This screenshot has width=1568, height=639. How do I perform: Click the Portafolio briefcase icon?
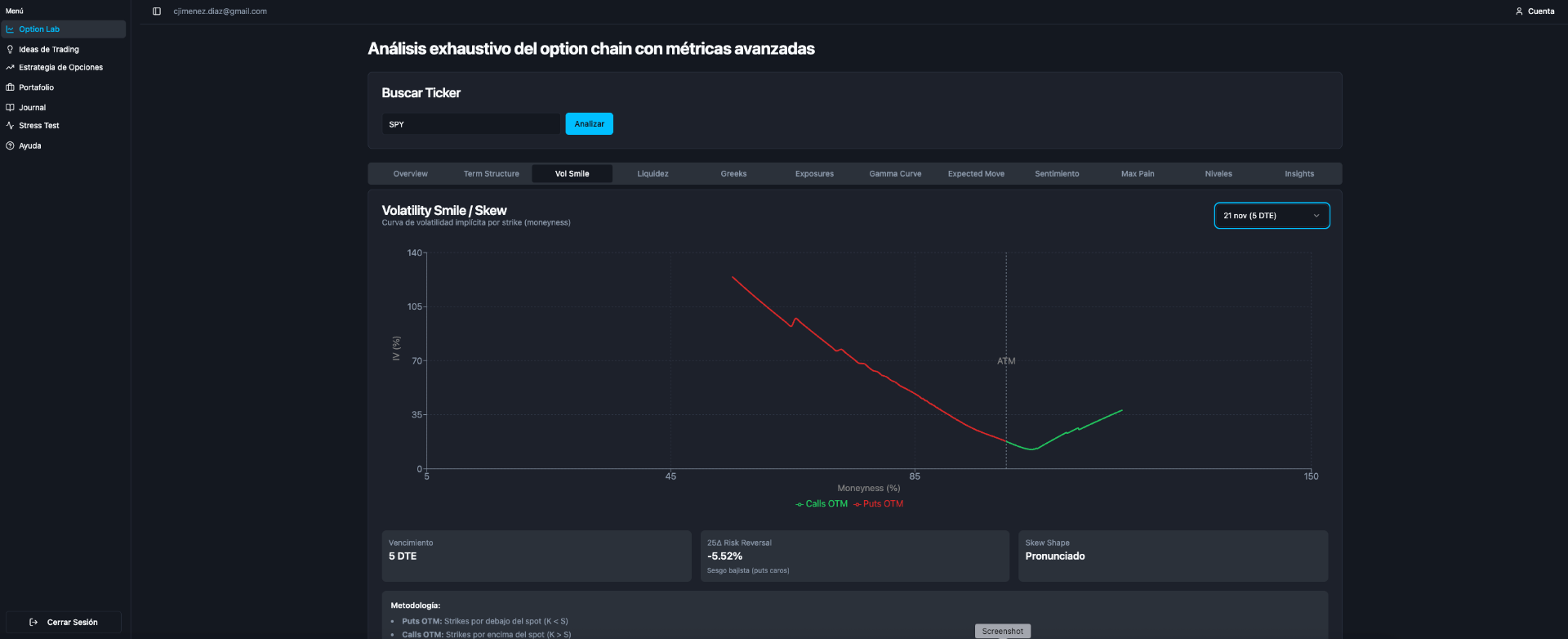point(10,87)
